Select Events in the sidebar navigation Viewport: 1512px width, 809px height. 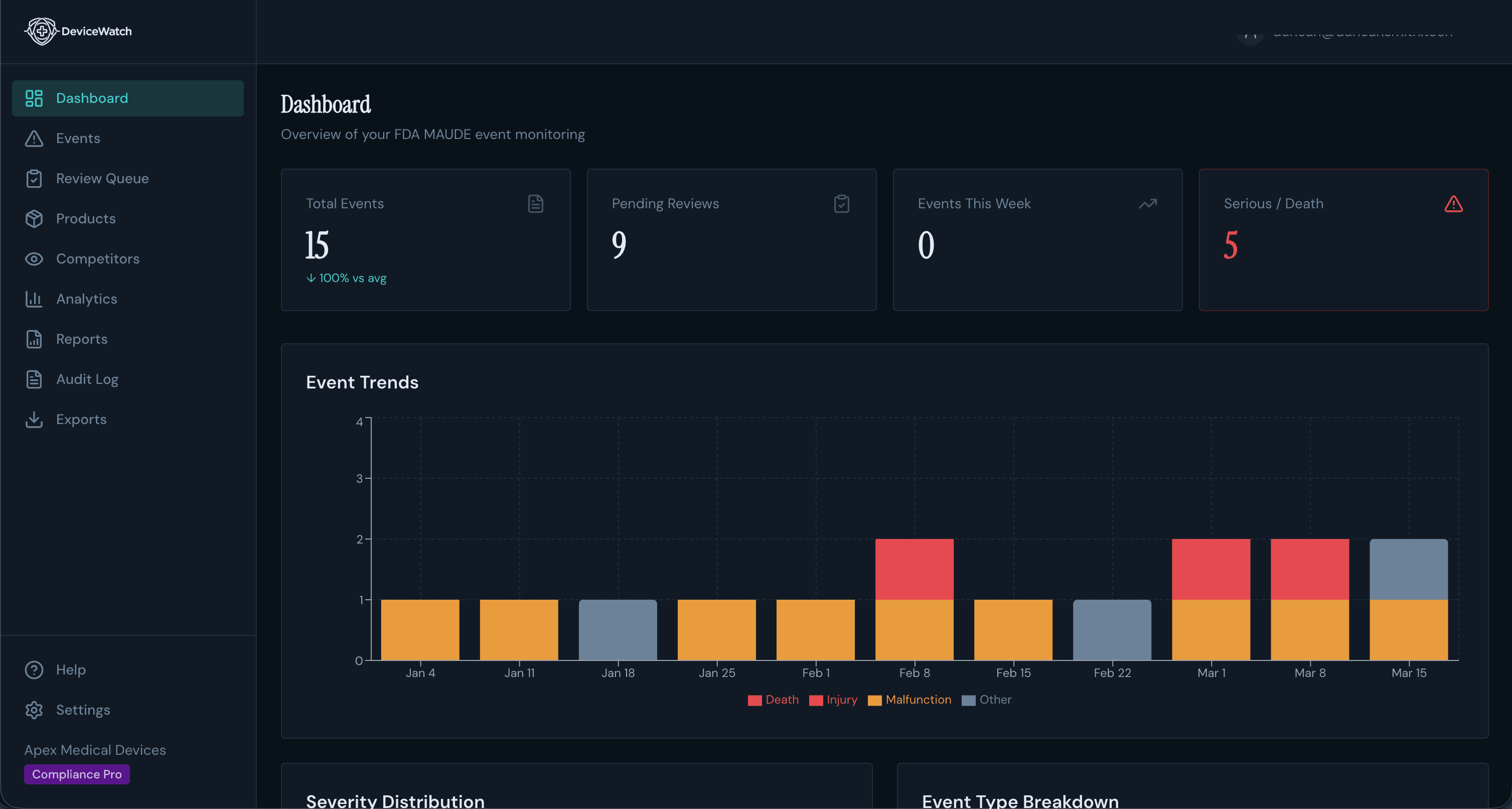79,138
